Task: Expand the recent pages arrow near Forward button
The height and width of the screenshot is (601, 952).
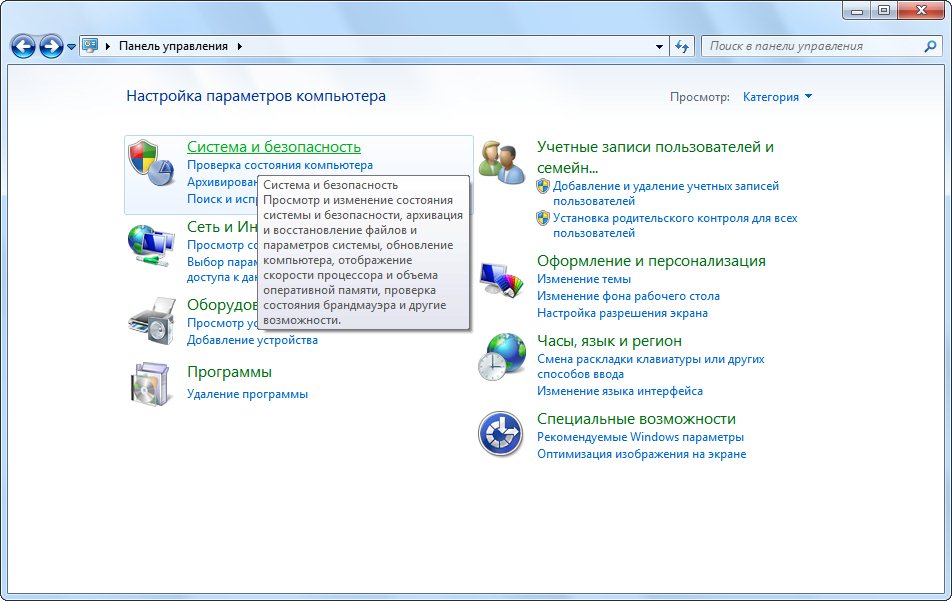Action: pos(71,47)
